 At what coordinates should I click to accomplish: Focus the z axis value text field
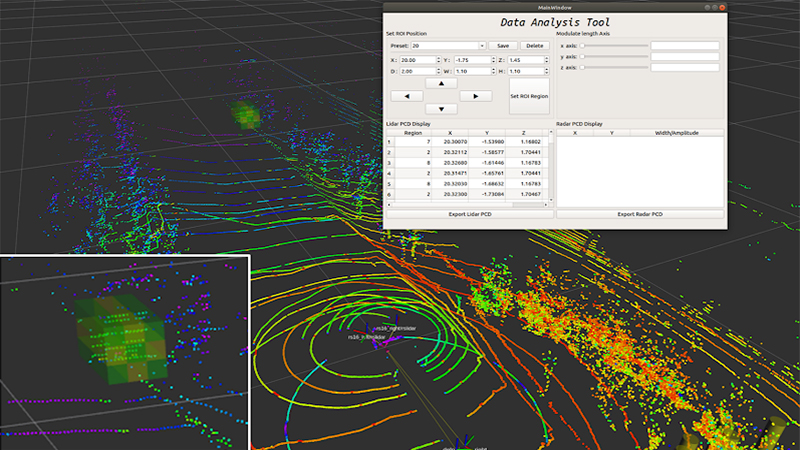coord(685,67)
